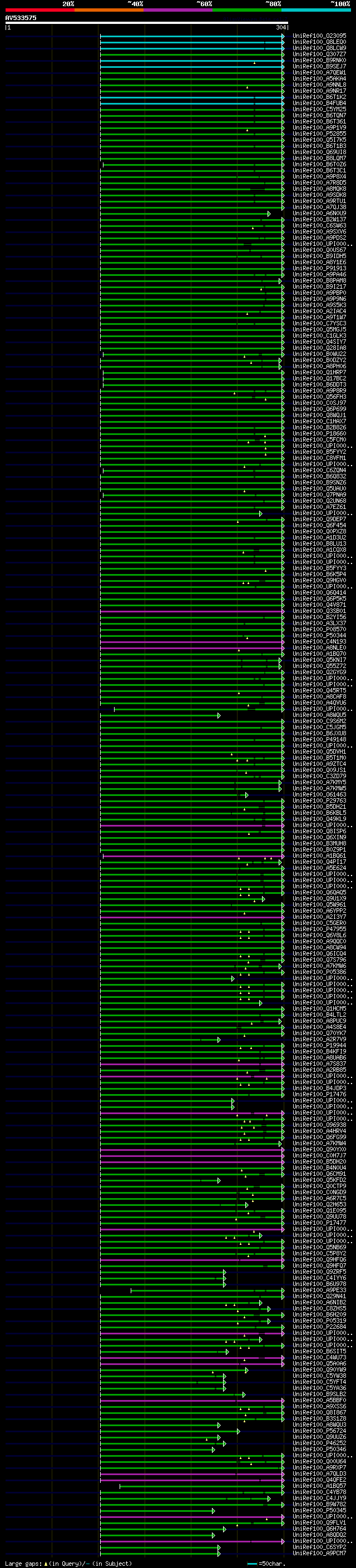The height and width of the screenshot is (1568, 356).
Task: Select hit label UniRef100_A8PH06
Action: pyautogui.click(x=319, y=367)
